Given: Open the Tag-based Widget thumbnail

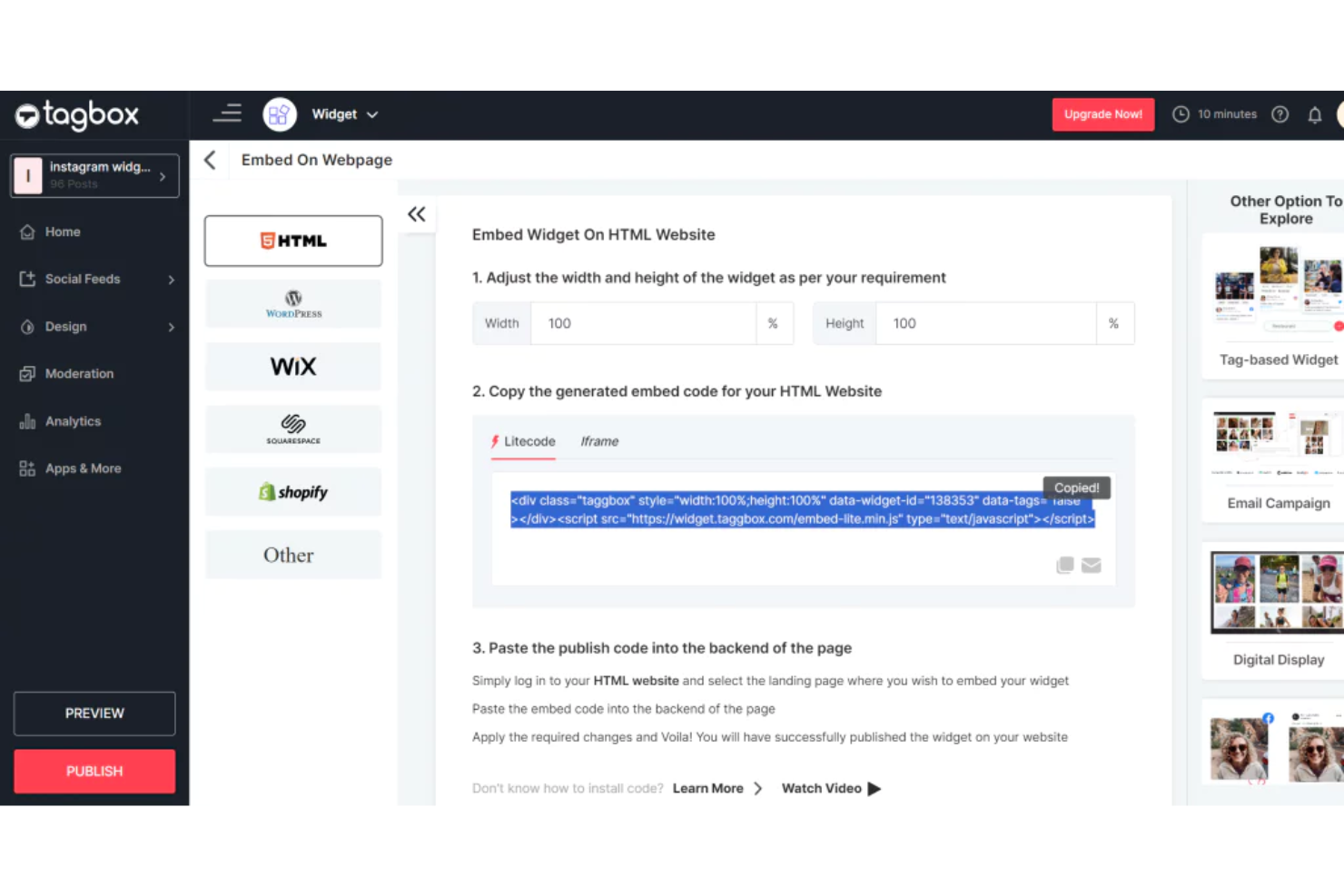Looking at the screenshot, I should 1279,289.
